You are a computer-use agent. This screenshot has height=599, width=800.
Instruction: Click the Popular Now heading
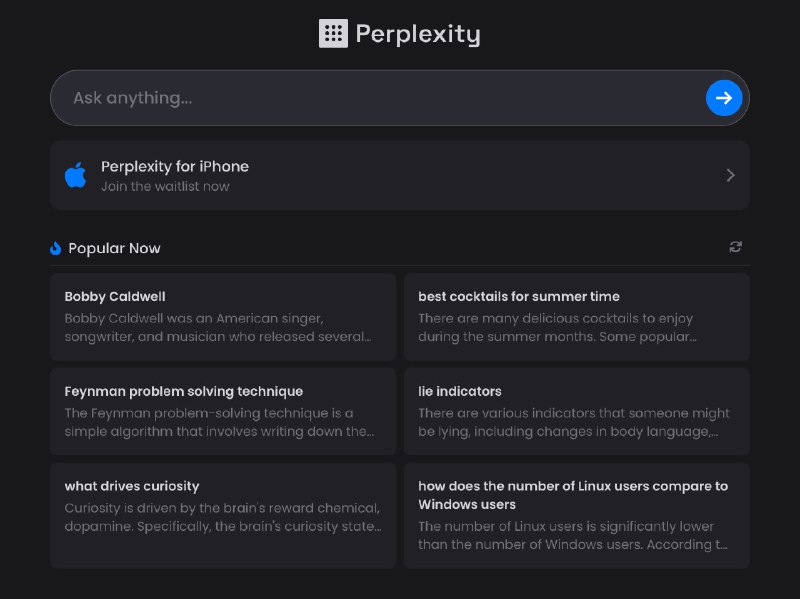tap(114, 248)
